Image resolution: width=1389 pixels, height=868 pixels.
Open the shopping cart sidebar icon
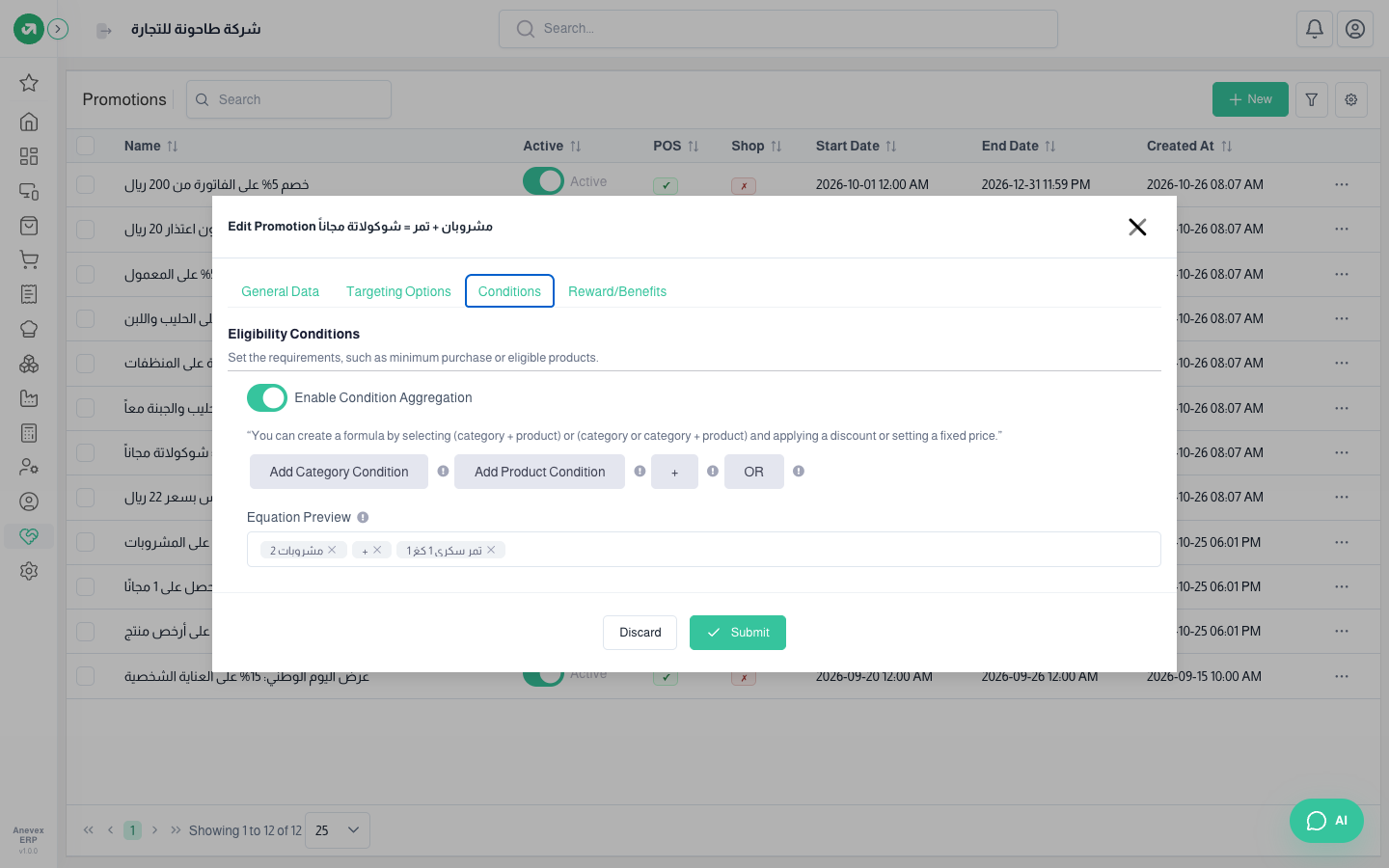click(29, 259)
